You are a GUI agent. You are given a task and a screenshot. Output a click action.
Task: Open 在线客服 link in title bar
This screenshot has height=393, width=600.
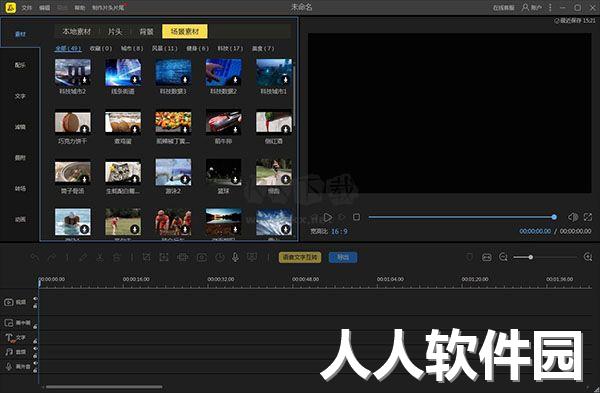(x=504, y=8)
